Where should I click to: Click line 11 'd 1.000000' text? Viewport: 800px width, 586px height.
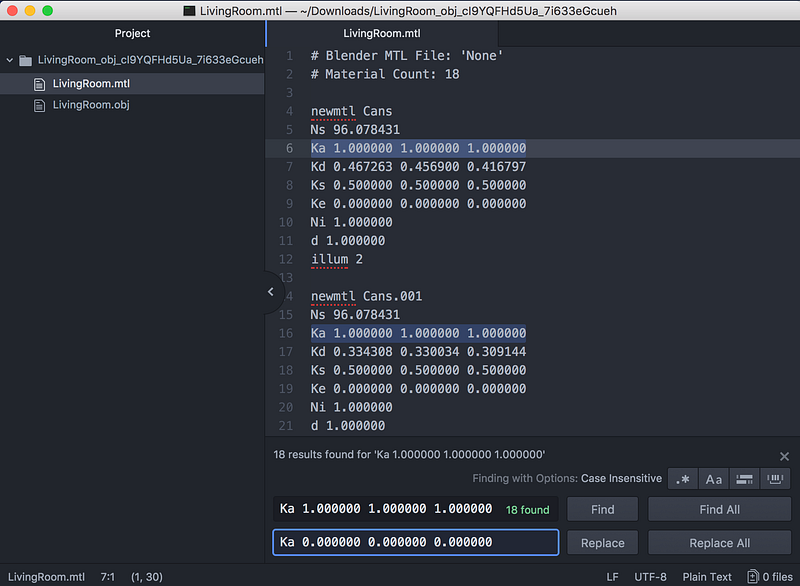[348, 241]
